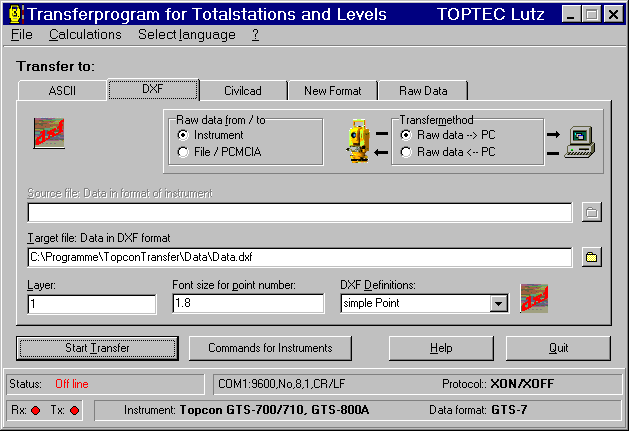Open the File menu

(21, 34)
